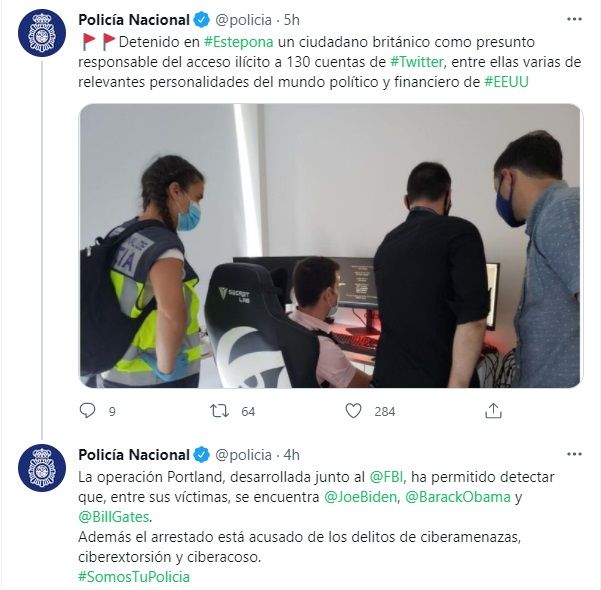Like the tweet with 284 likes
Image resolution: width=601 pixels, height=590 pixels.
pyautogui.click(x=353, y=411)
